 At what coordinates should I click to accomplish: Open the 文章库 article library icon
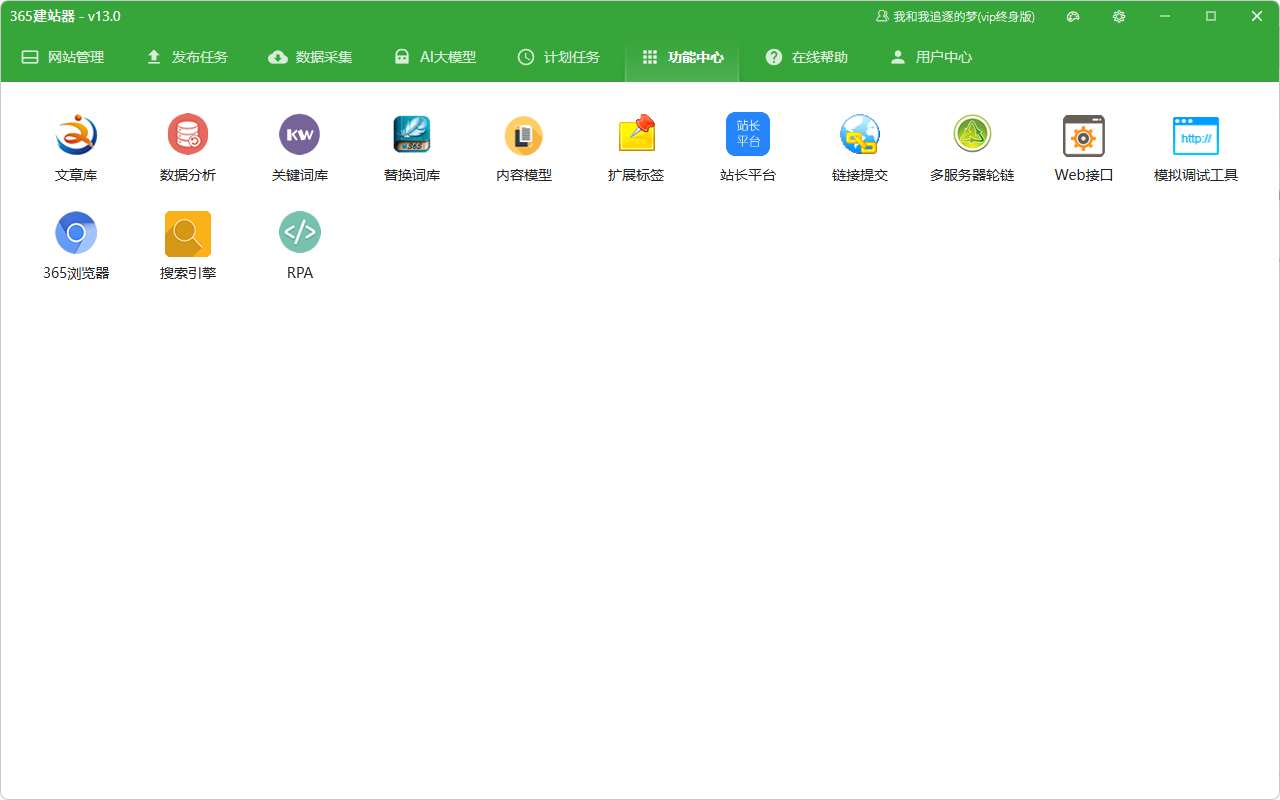coord(76,135)
